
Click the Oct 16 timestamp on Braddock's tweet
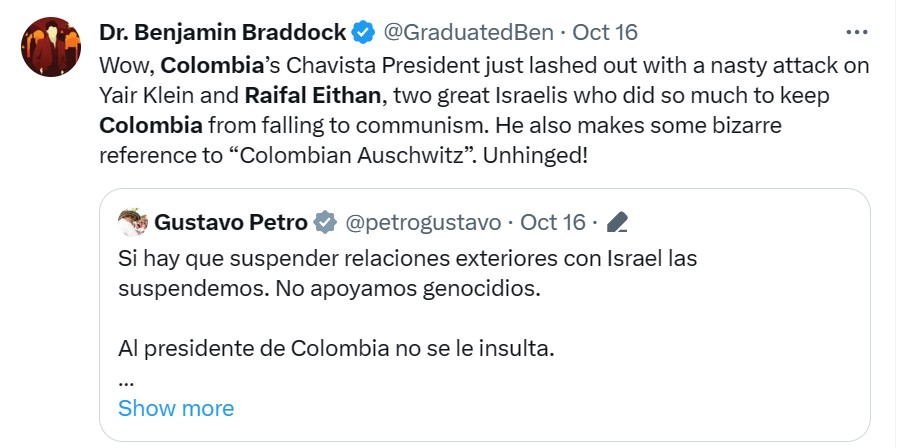(x=605, y=32)
